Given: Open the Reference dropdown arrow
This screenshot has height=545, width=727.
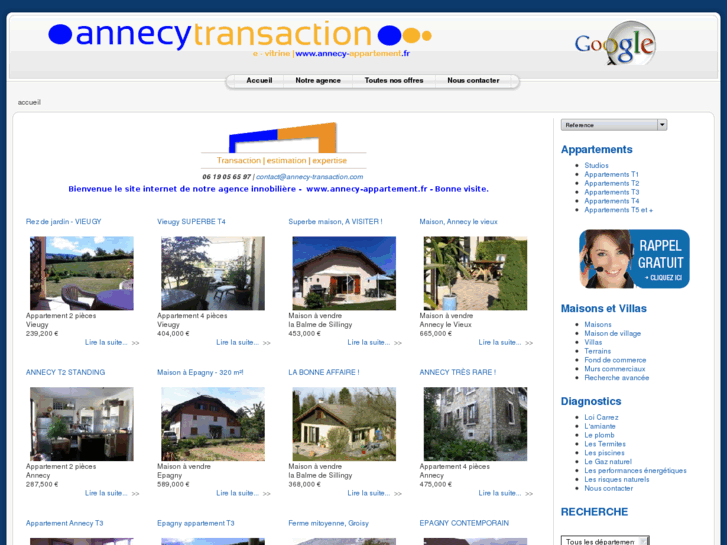Looking at the screenshot, I should coord(662,125).
